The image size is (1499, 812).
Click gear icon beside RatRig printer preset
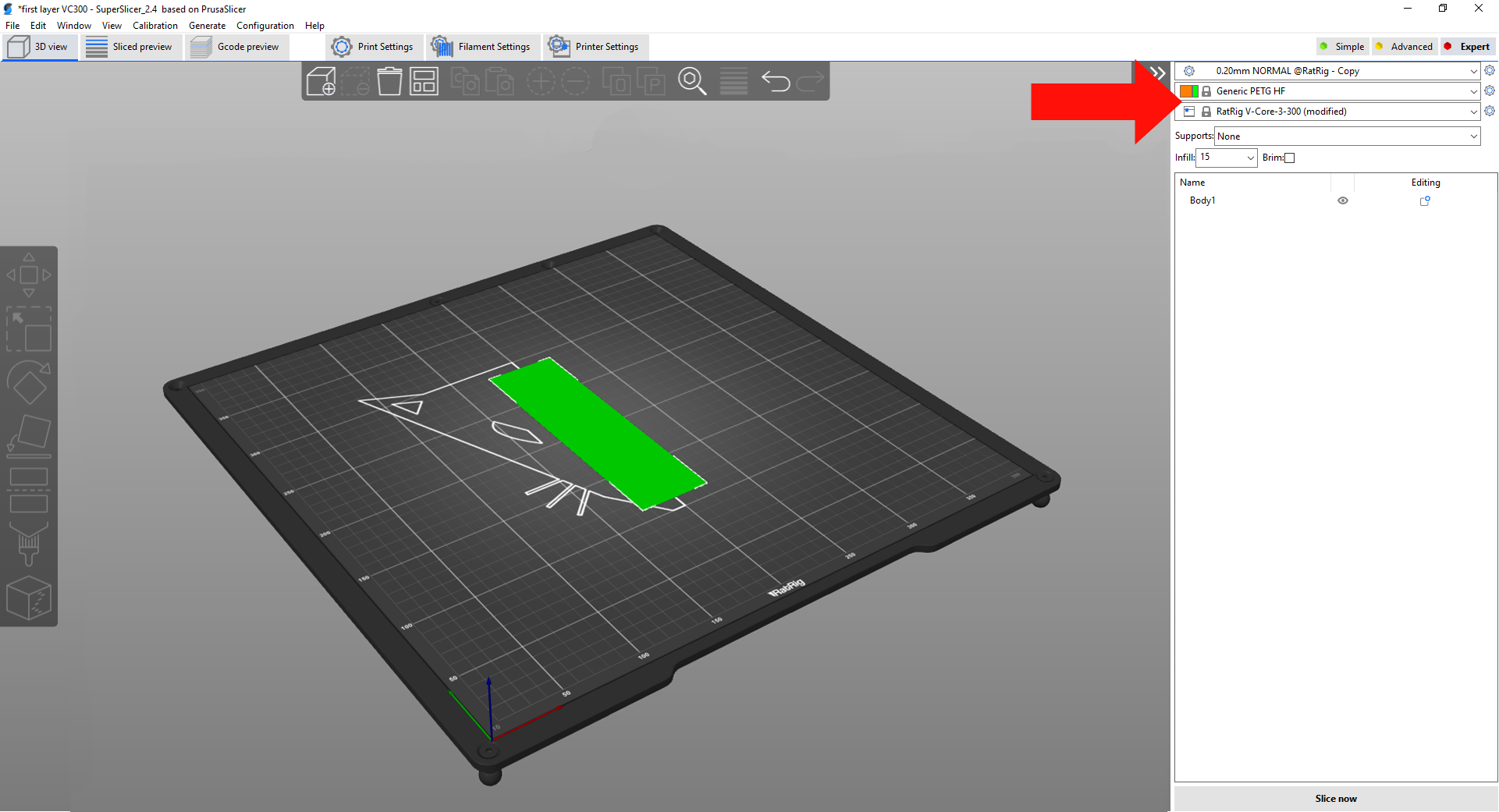point(1489,111)
